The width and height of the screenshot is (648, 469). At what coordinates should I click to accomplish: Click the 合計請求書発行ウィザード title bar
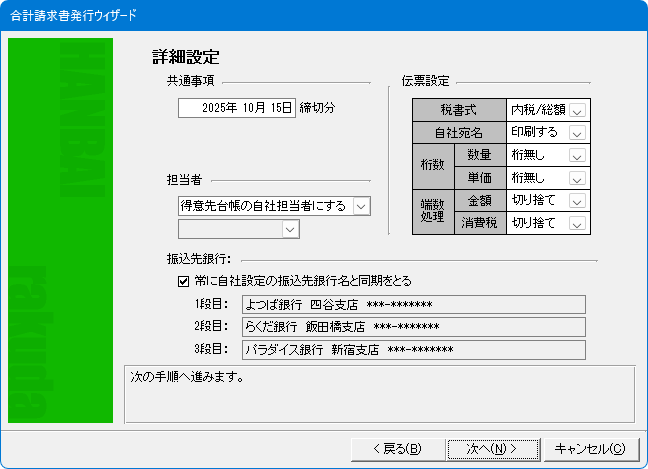pos(300,16)
